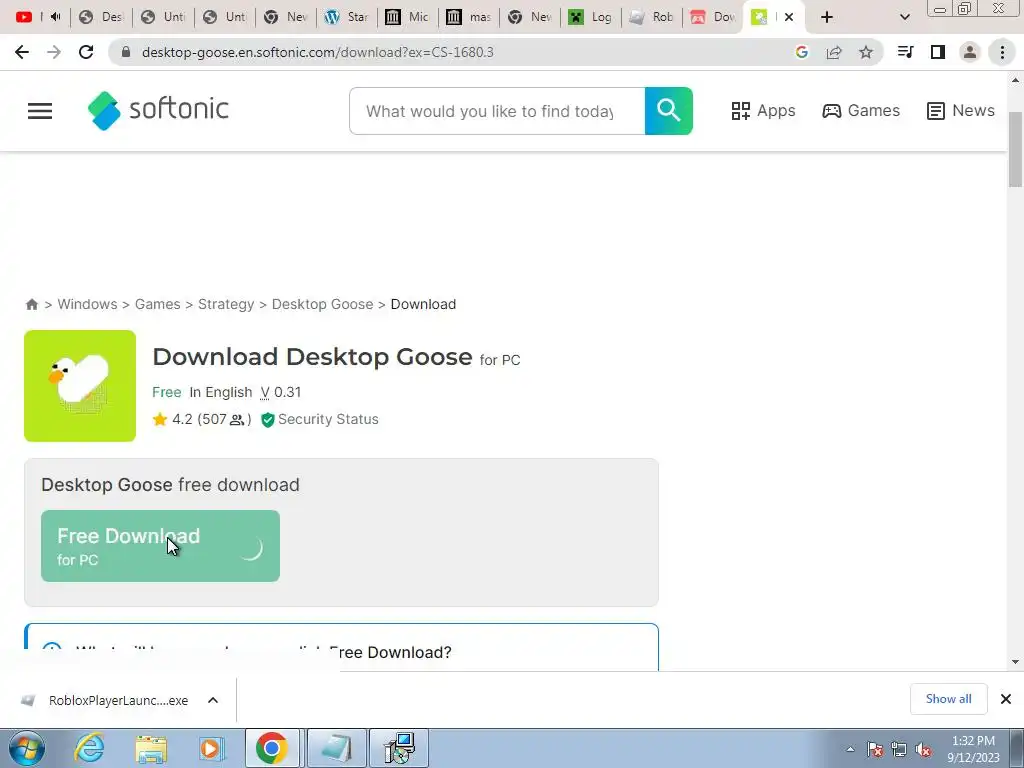Switch to the 'Mic' tab
The height and width of the screenshot is (768, 1024).
(x=408, y=17)
